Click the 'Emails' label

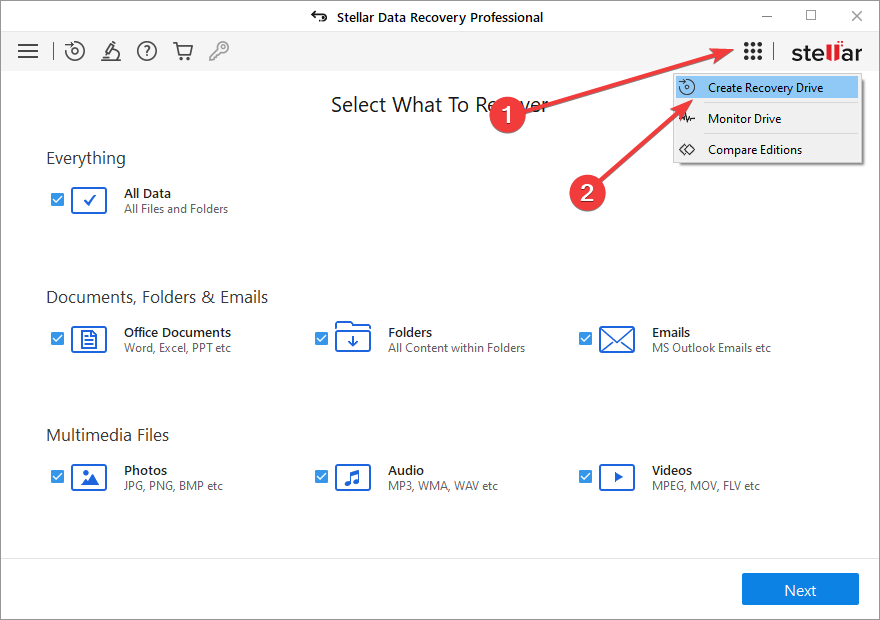coord(671,332)
